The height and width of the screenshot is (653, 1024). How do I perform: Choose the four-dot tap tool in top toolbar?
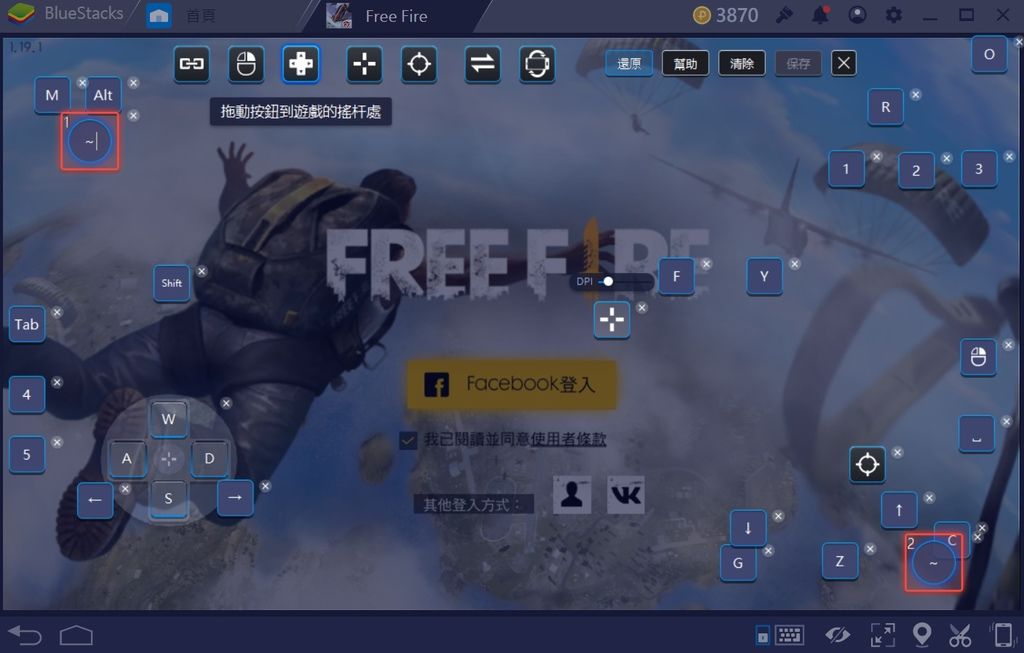[x=364, y=64]
